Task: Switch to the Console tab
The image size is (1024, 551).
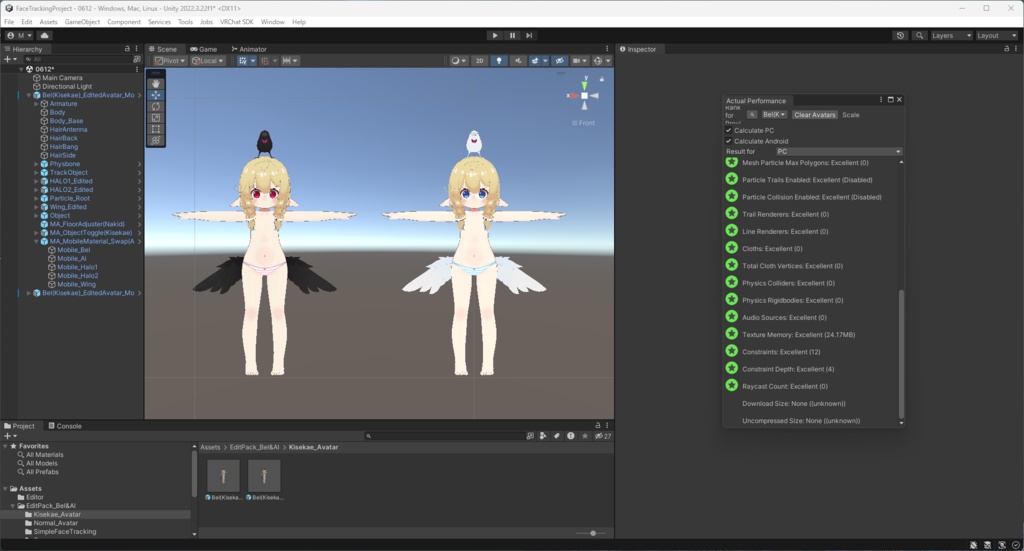Action: click(x=65, y=426)
